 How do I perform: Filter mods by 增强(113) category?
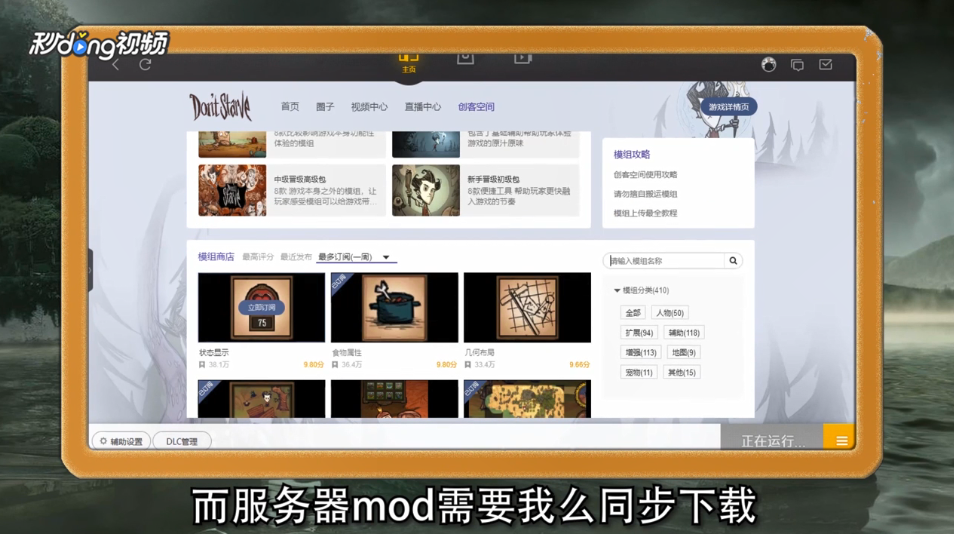pyautogui.click(x=641, y=352)
